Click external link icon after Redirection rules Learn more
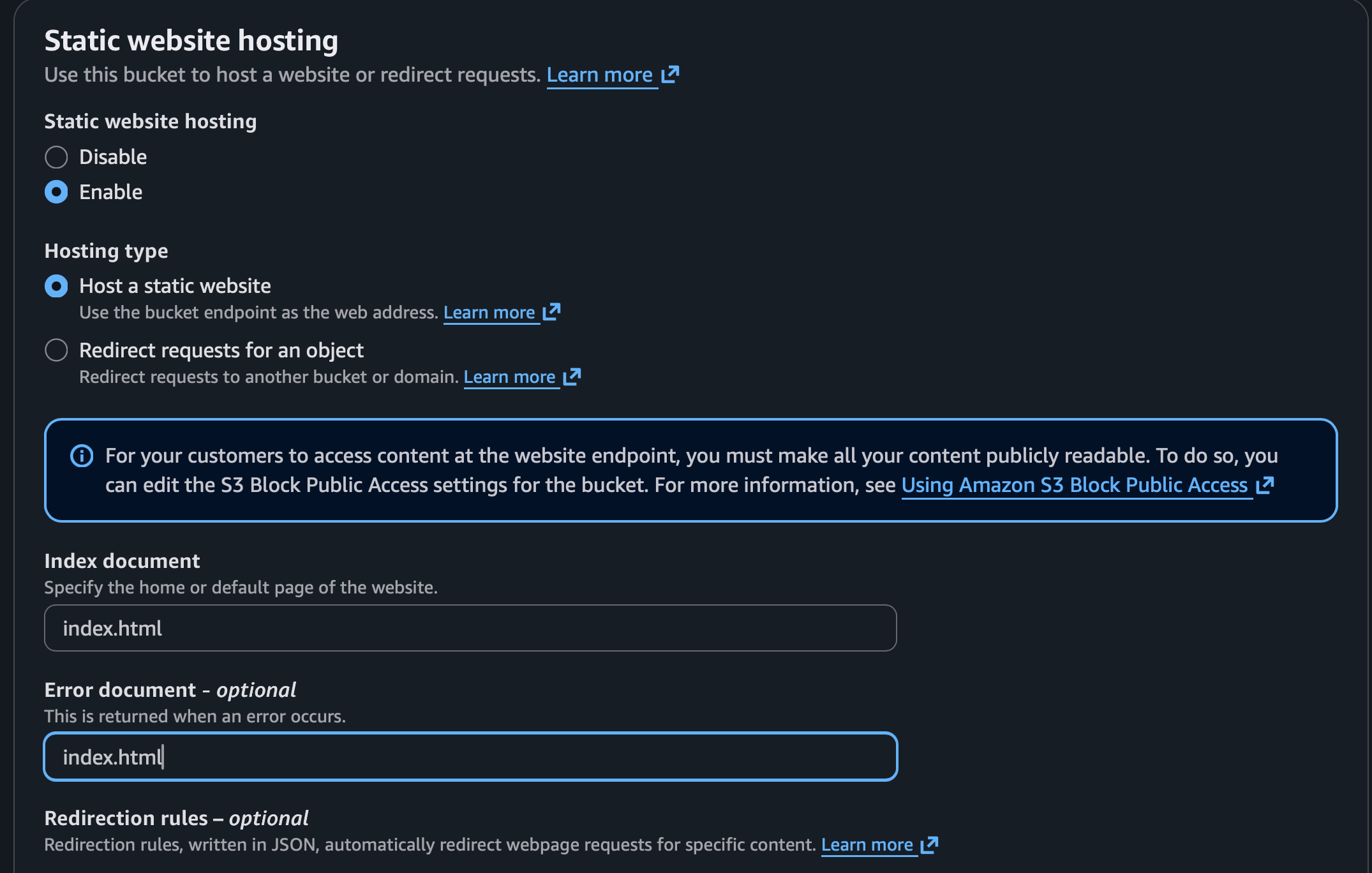 pos(929,844)
